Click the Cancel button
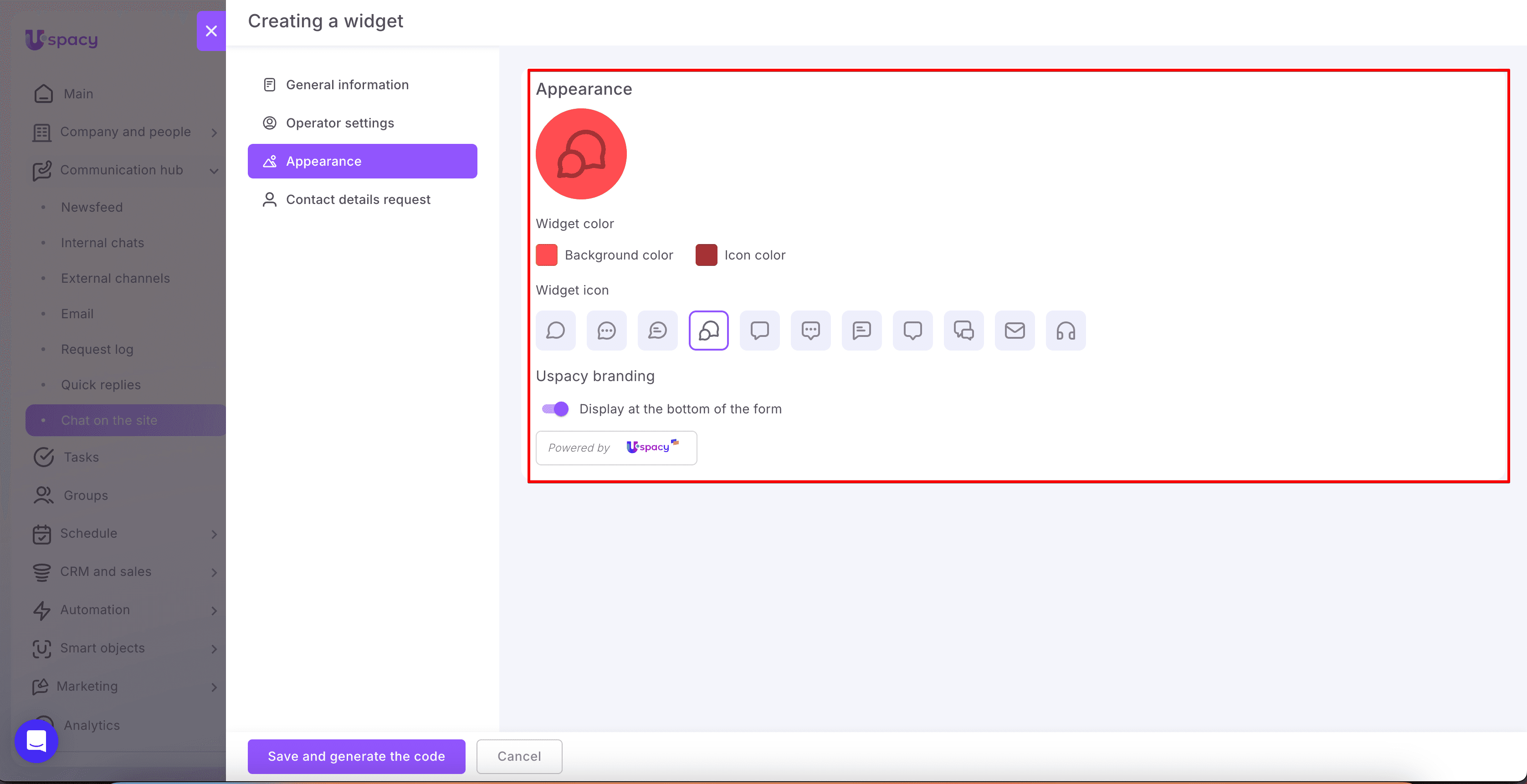This screenshot has width=1527, height=784. (x=519, y=756)
